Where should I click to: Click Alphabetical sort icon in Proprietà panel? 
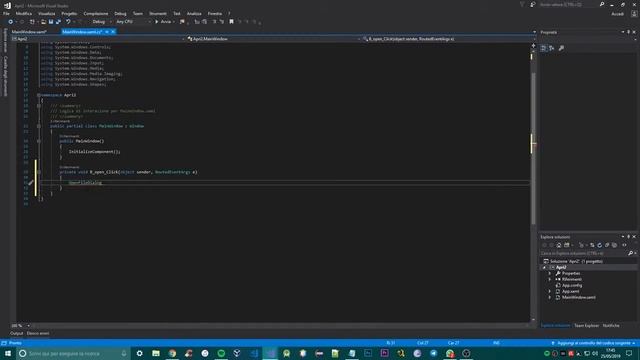[x=551, y=48]
